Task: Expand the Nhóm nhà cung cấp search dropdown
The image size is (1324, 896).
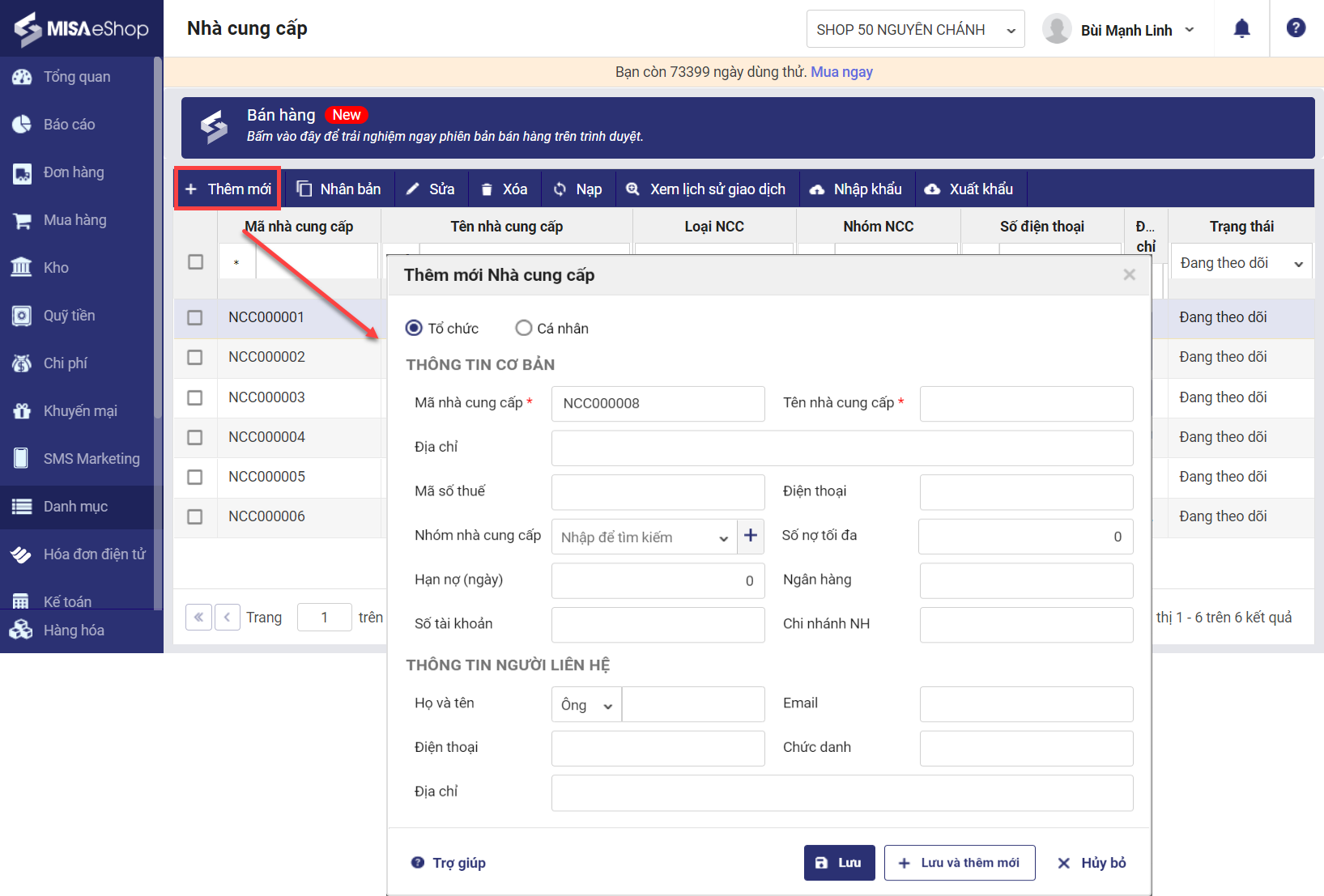Action: 723,537
